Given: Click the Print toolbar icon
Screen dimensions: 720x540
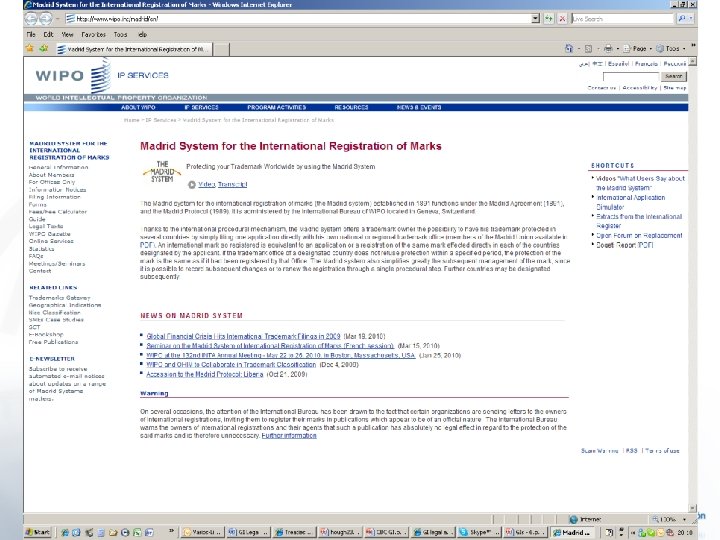Looking at the screenshot, I should click(608, 48).
